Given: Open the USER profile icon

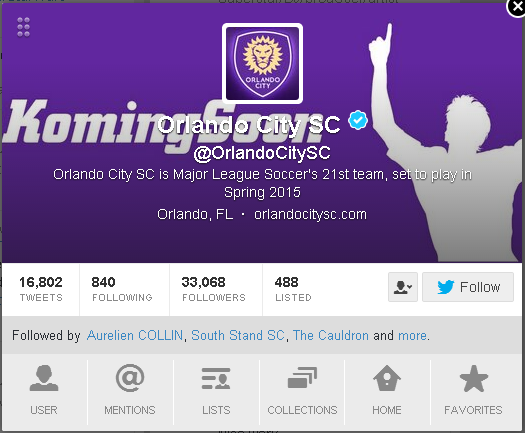Looking at the screenshot, I should [44, 378].
